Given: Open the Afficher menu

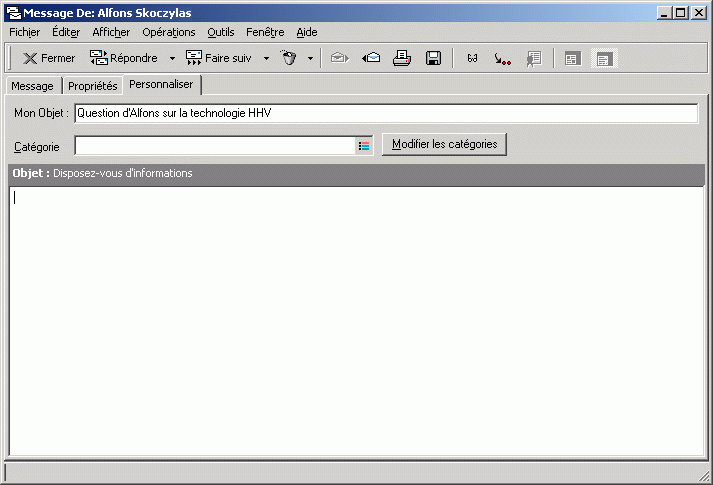Looking at the screenshot, I should coord(111,32).
